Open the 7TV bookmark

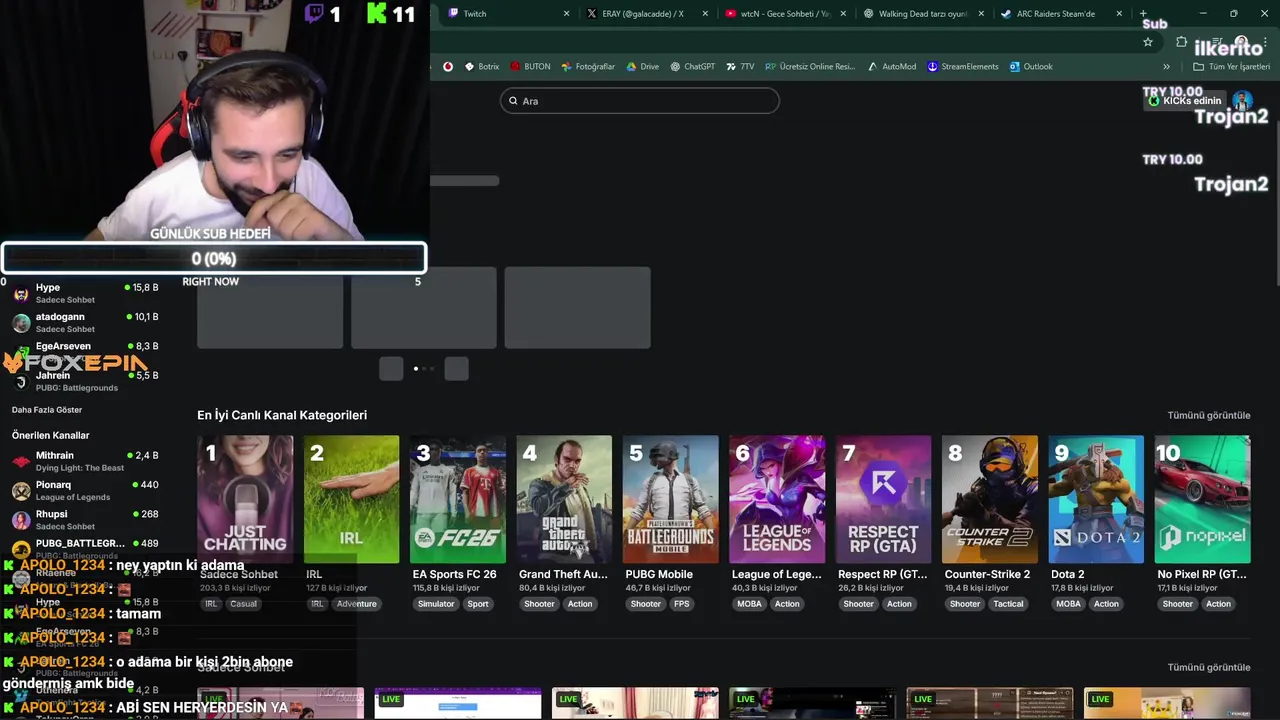(x=740, y=67)
